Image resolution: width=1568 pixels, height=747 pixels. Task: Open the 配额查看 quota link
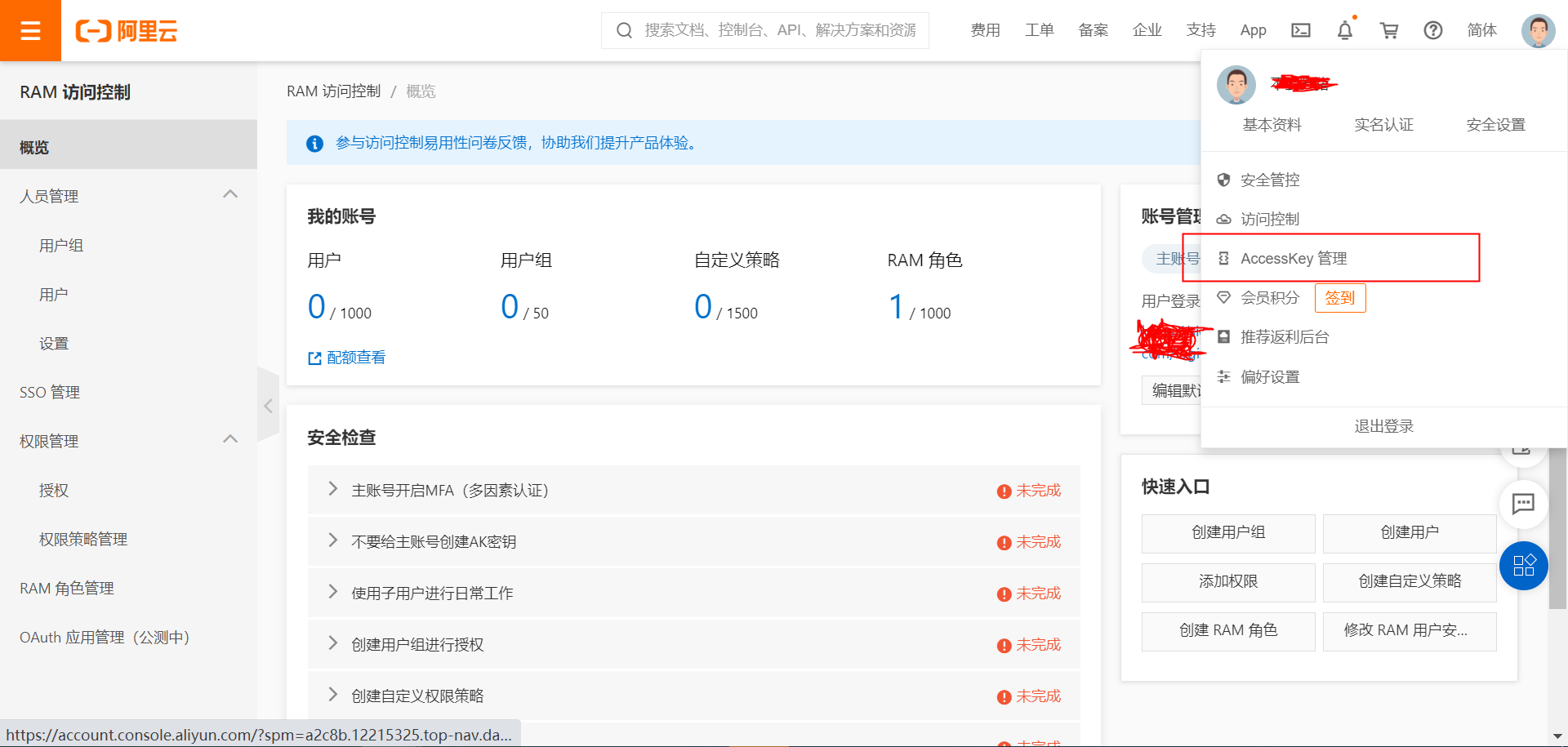click(x=347, y=358)
